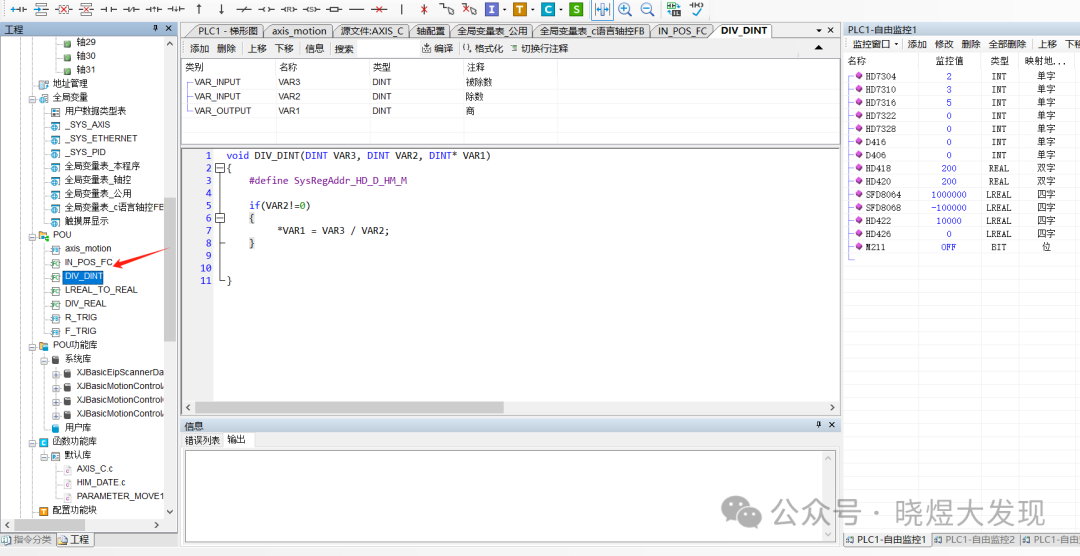
Task: Zoom in the ladder view
Action: pyautogui.click(x=625, y=9)
